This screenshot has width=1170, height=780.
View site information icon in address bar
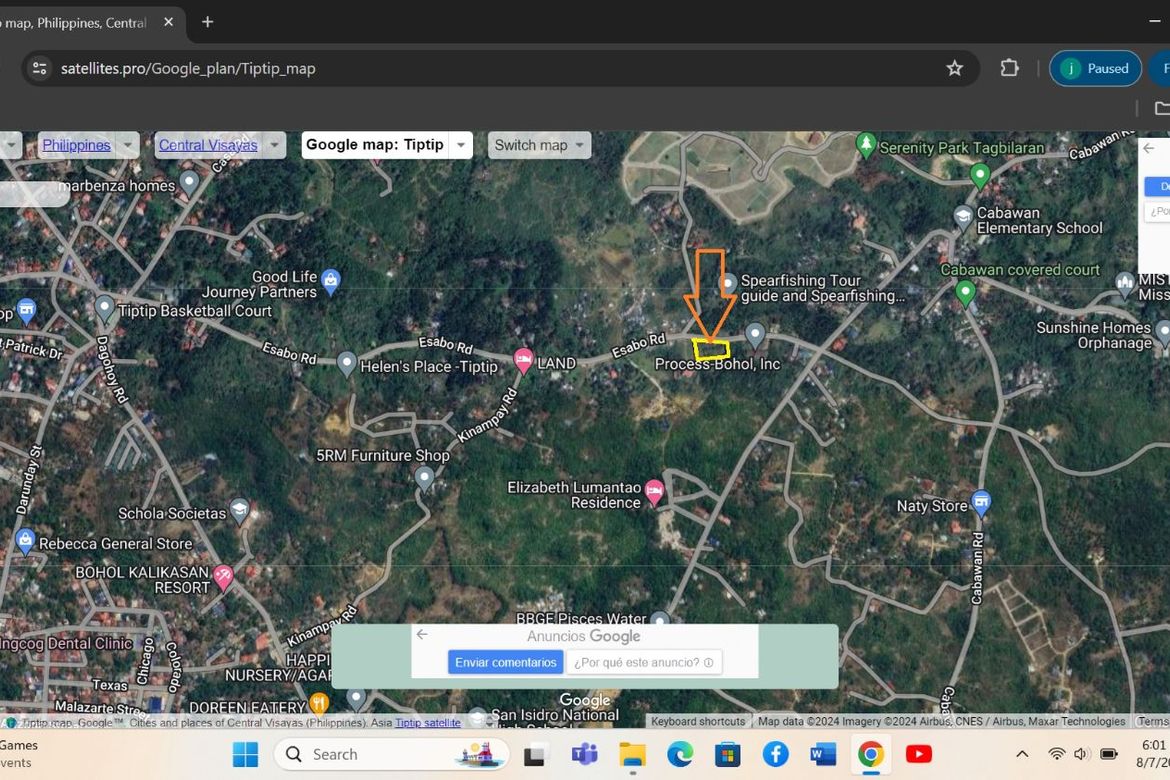point(40,68)
